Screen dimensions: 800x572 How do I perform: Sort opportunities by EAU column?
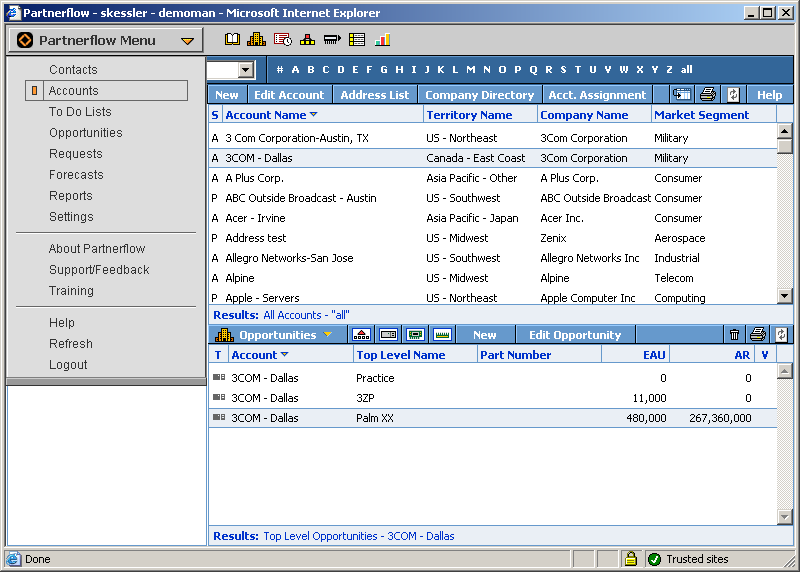click(x=654, y=355)
